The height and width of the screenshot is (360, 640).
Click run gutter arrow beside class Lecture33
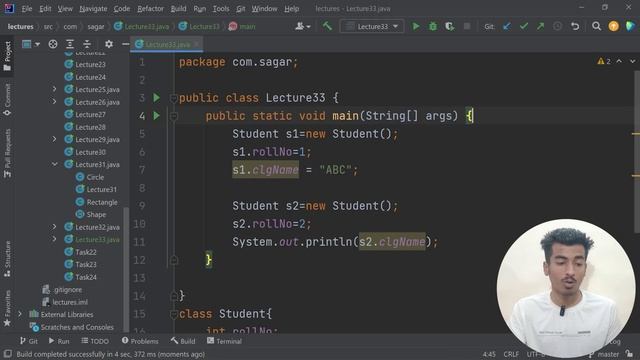pyautogui.click(x=156, y=98)
